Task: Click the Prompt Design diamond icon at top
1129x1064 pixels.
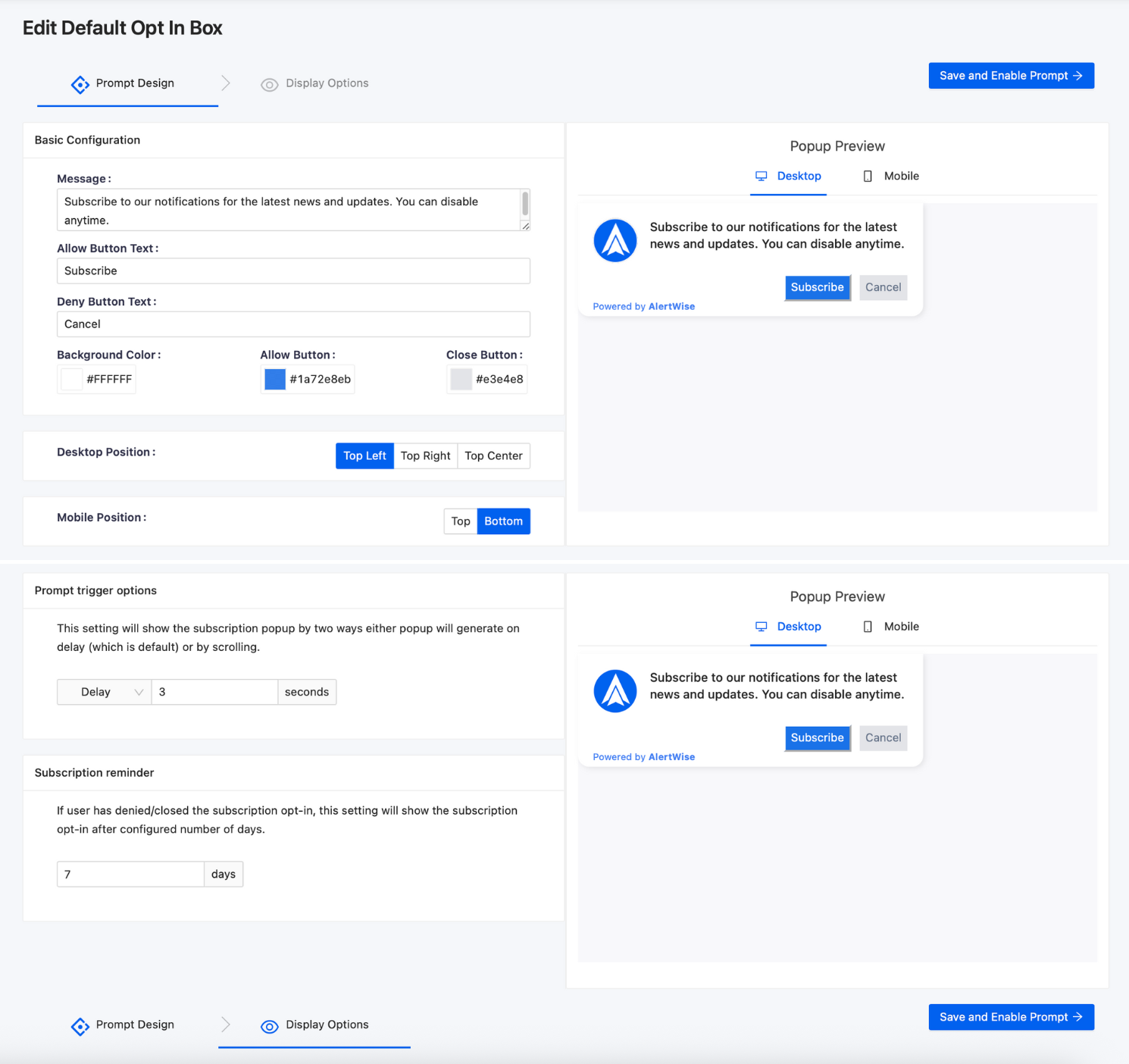Action: [80, 84]
